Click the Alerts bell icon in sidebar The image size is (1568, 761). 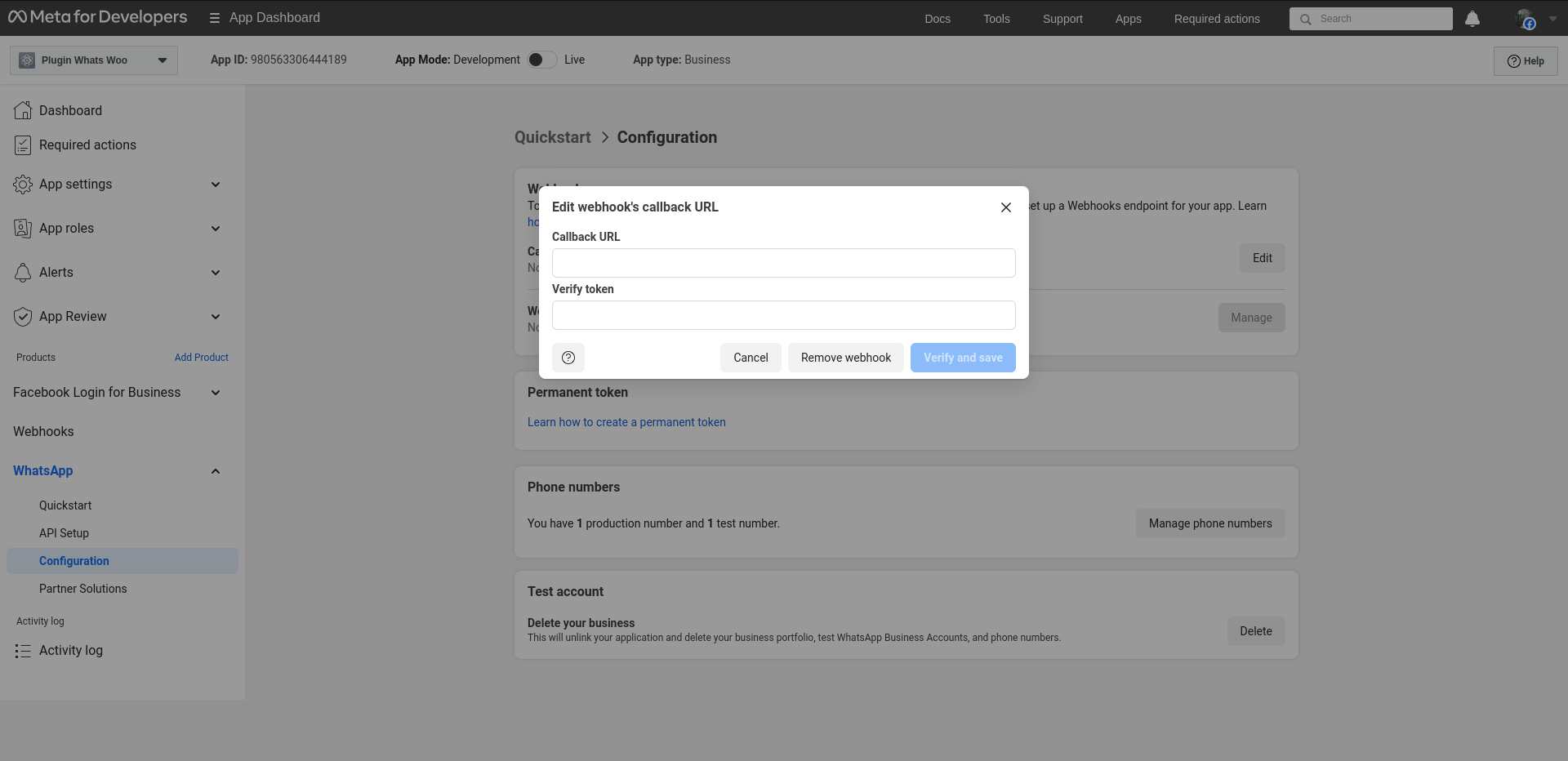[x=23, y=272]
